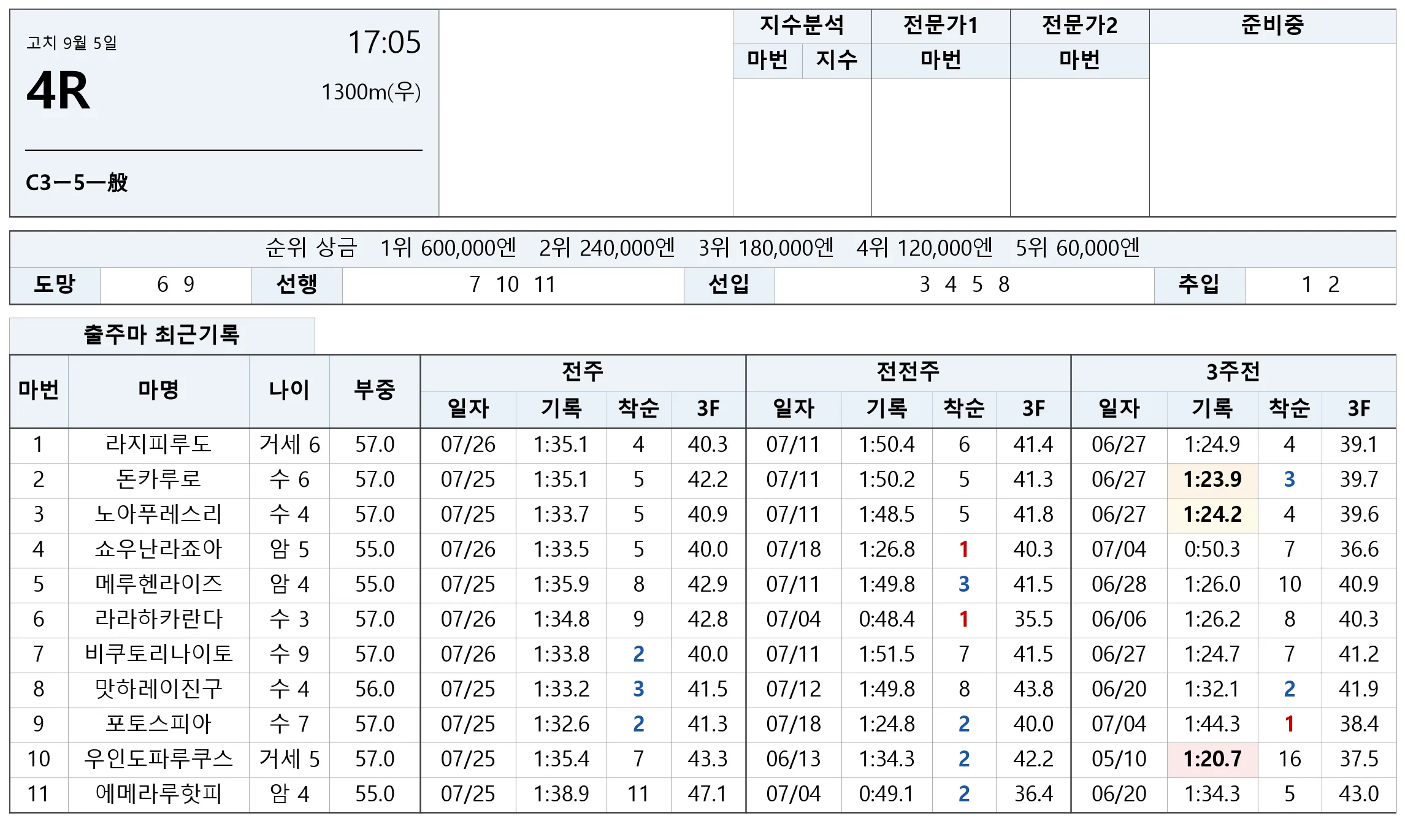The width and height of the screenshot is (1405, 840).
Task: Click the 도망 running style label
Action: tap(55, 284)
